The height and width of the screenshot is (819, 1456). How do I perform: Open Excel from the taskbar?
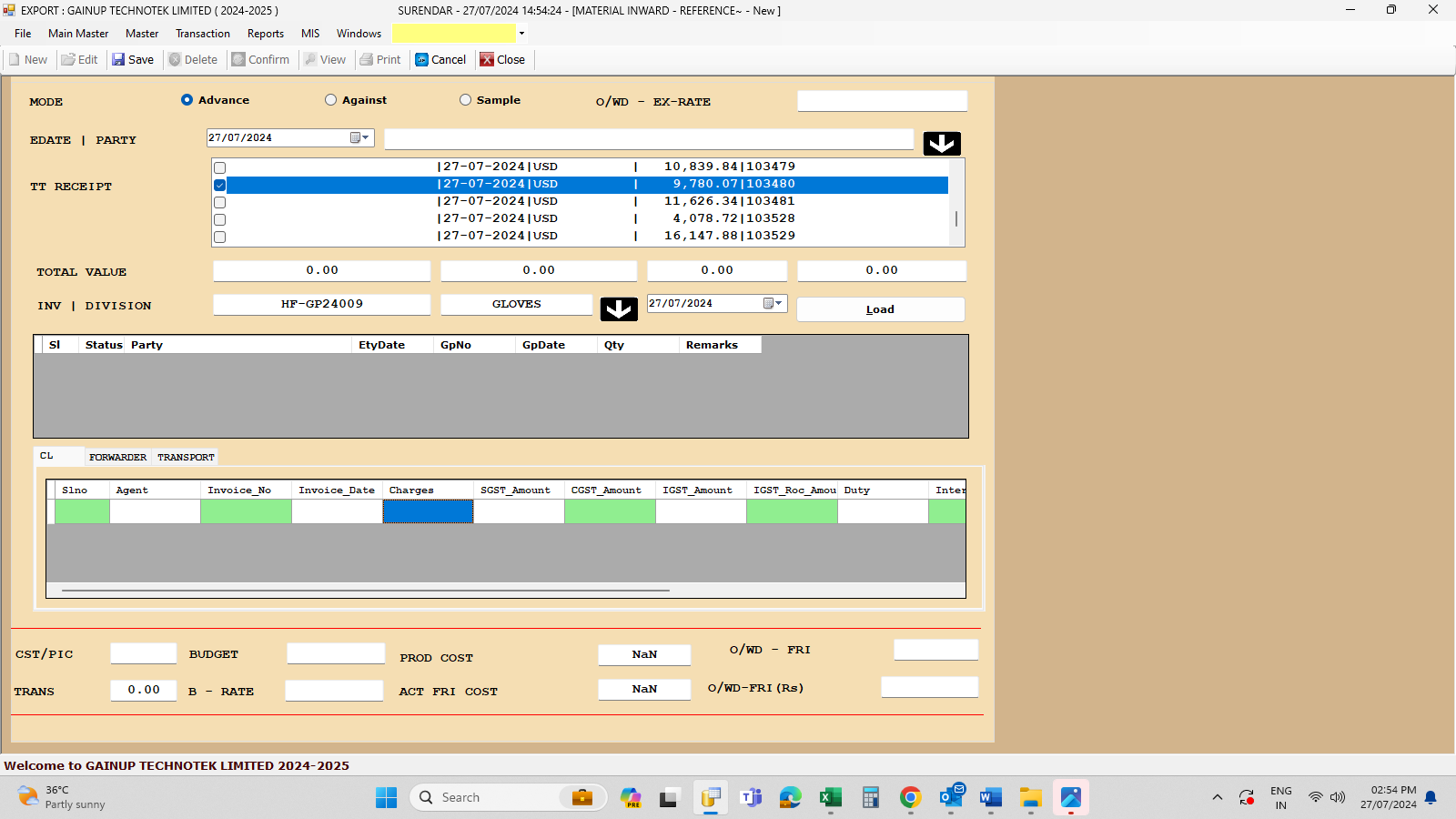830,798
